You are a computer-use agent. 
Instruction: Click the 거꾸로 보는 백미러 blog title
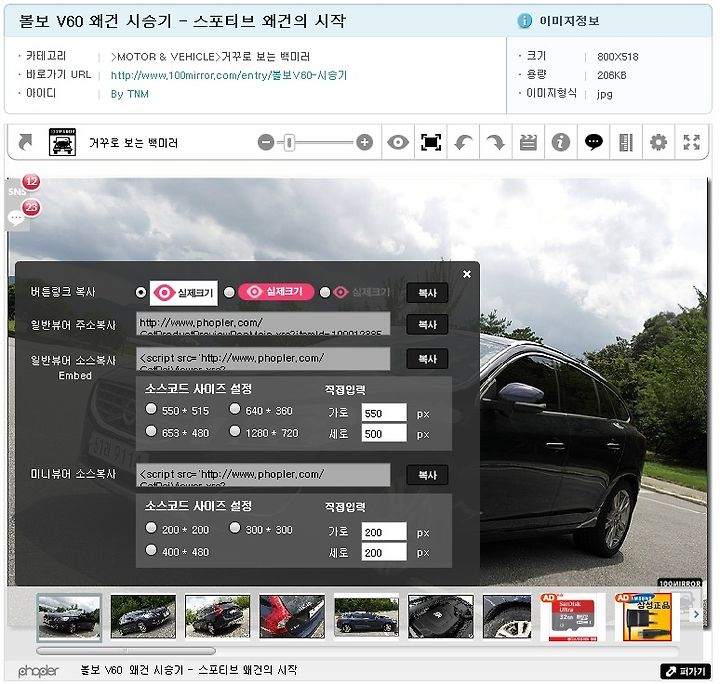tap(133, 143)
